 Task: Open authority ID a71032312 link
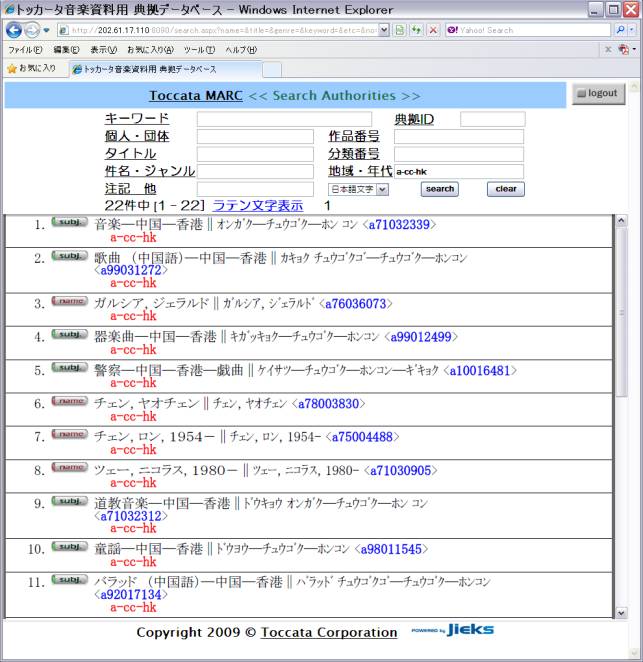tap(131, 516)
